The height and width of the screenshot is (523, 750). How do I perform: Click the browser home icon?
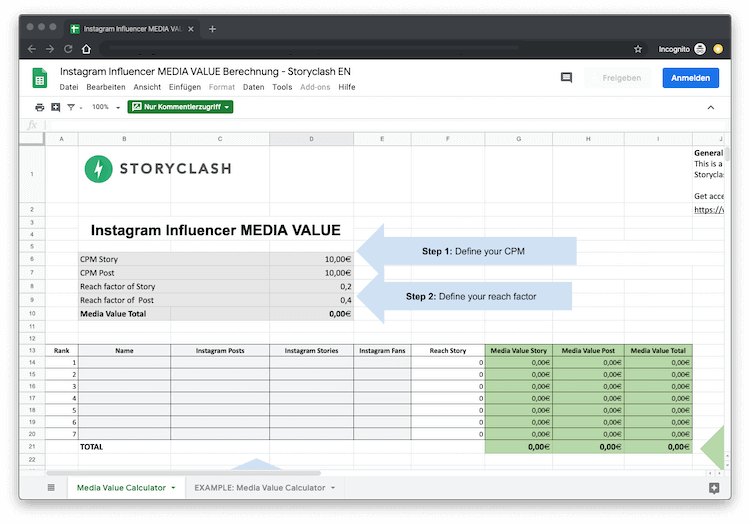point(86,49)
